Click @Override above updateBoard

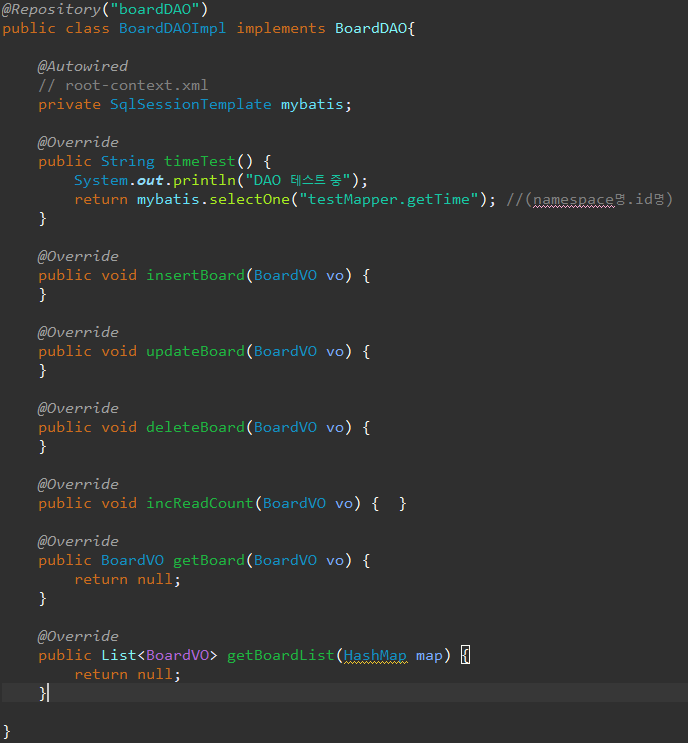point(78,332)
